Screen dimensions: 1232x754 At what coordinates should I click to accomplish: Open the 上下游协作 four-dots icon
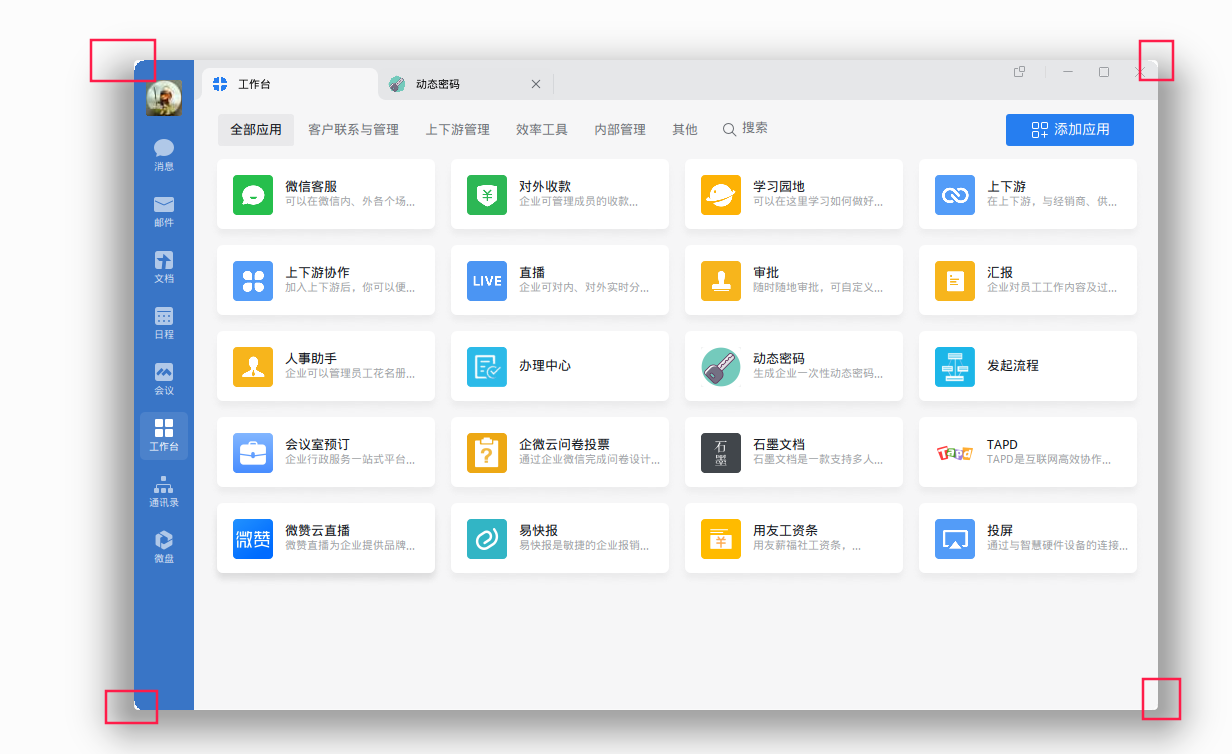(x=253, y=281)
